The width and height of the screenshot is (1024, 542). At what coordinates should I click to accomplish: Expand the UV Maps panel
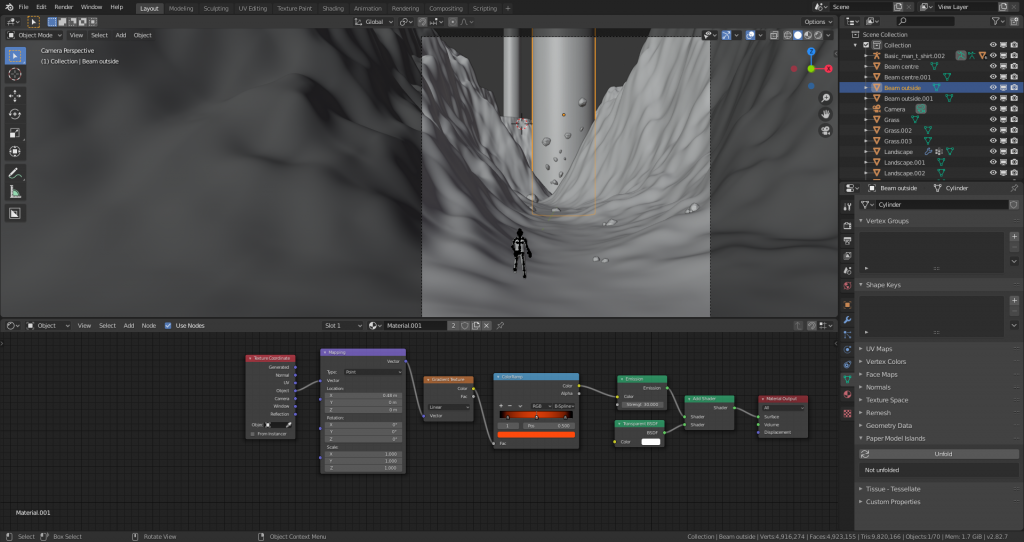coord(878,349)
